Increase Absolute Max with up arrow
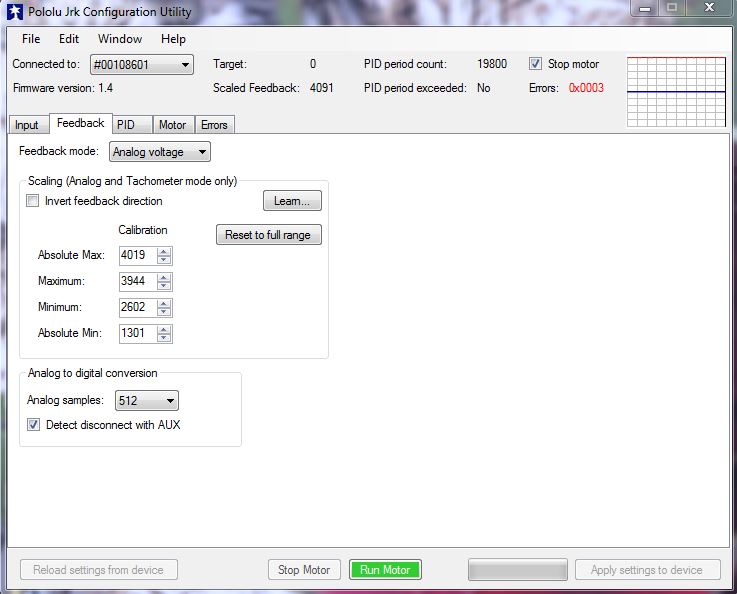This screenshot has height=594, width=737. coord(164,251)
